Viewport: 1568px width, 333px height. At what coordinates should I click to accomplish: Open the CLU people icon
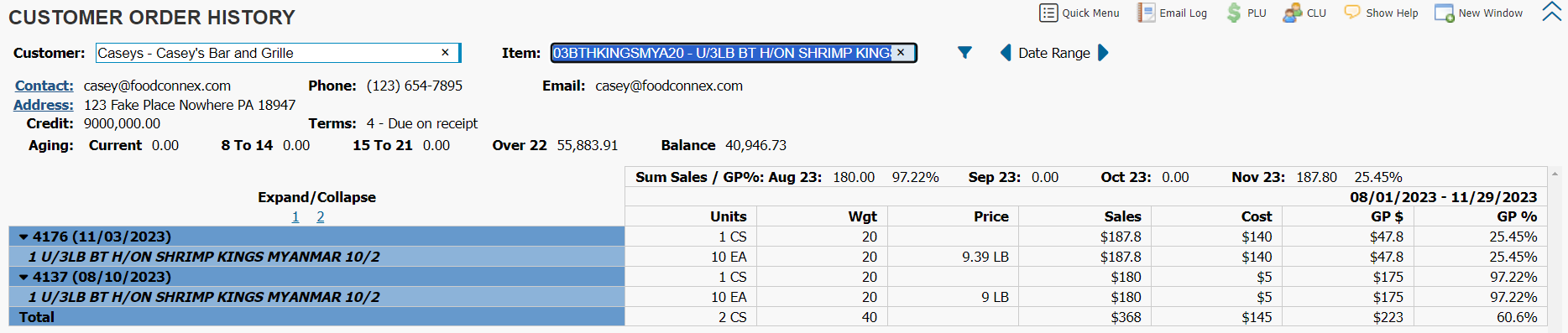(1292, 13)
